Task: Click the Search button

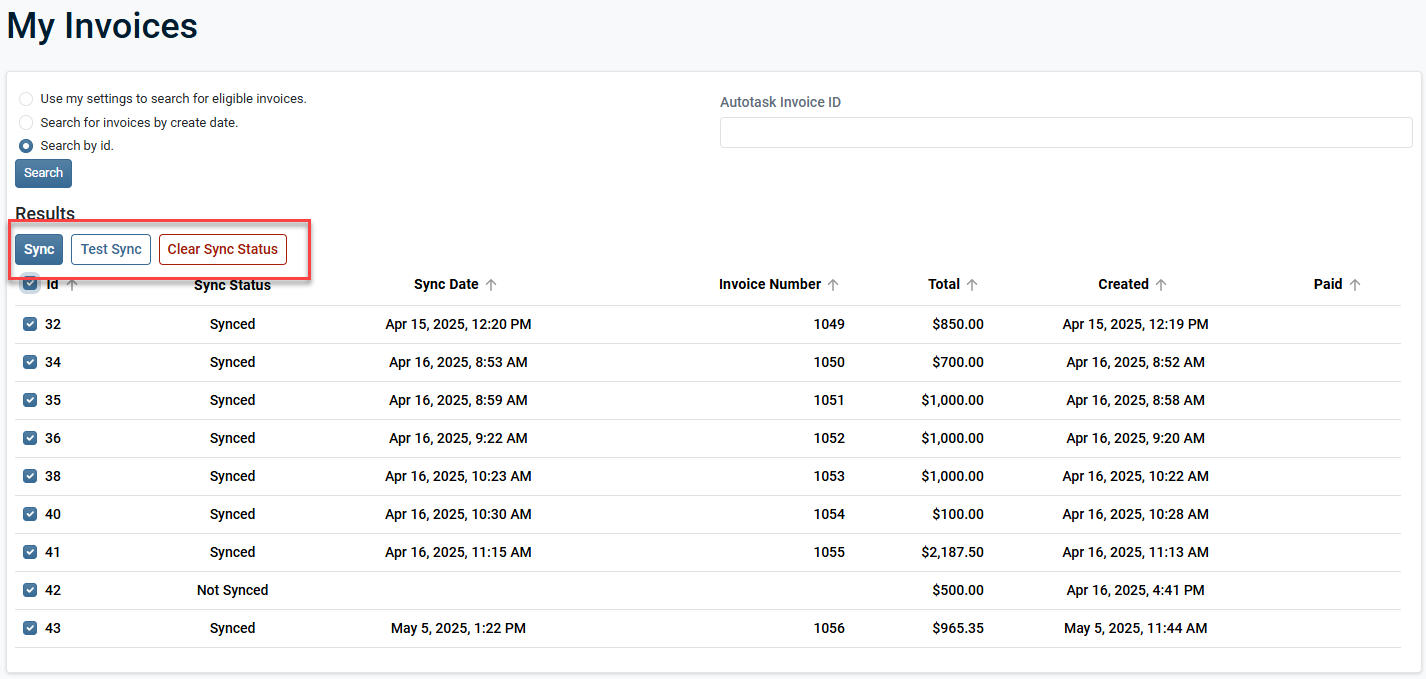Action: coord(43,173)
